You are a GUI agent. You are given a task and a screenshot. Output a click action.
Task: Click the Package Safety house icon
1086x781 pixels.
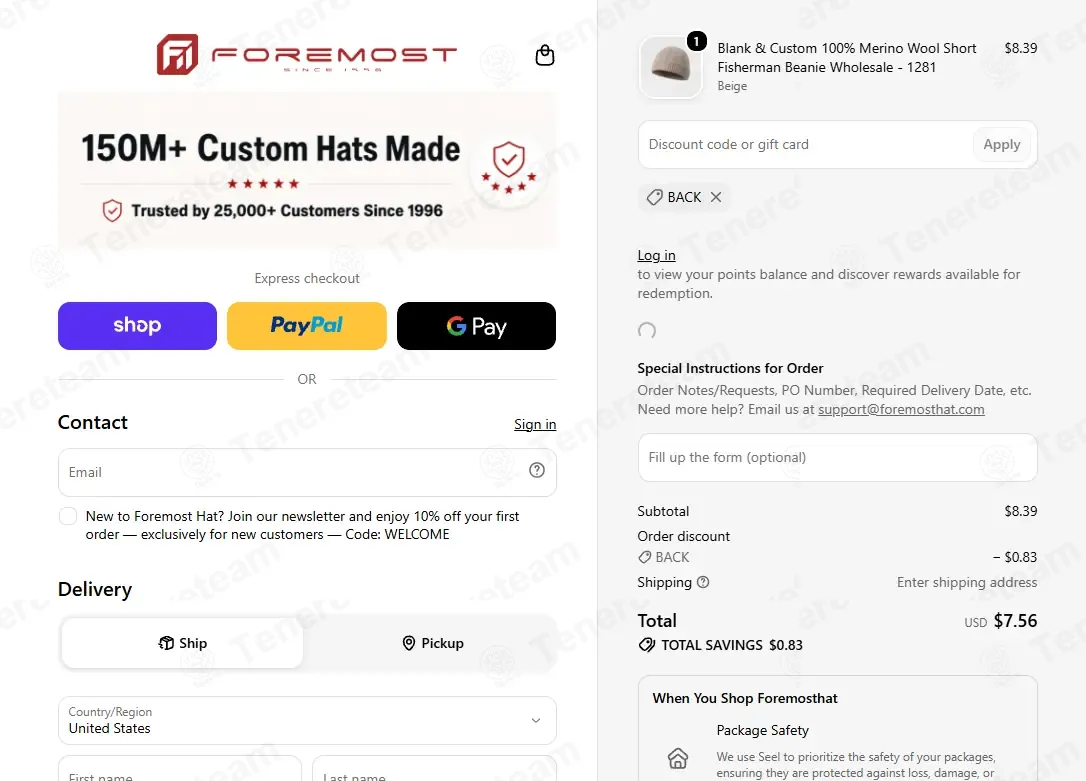(x=678, y=758)
